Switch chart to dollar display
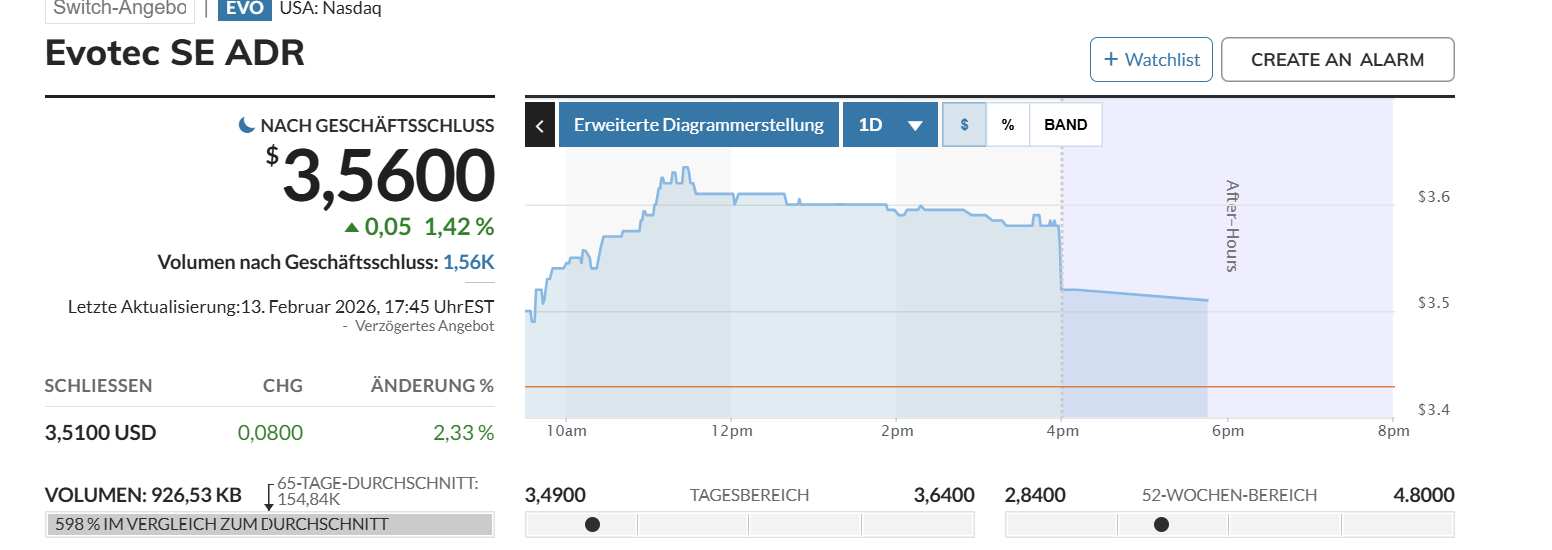Viewport: 1552px width, 550px height. [x=964, y=125]
